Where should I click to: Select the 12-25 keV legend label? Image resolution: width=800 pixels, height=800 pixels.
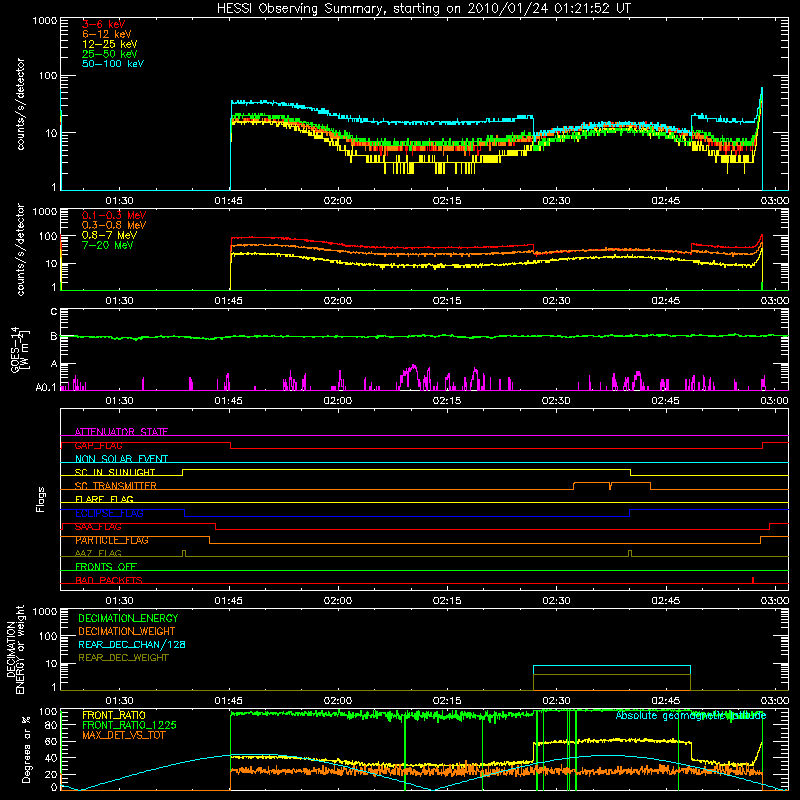tap(110, 44)
